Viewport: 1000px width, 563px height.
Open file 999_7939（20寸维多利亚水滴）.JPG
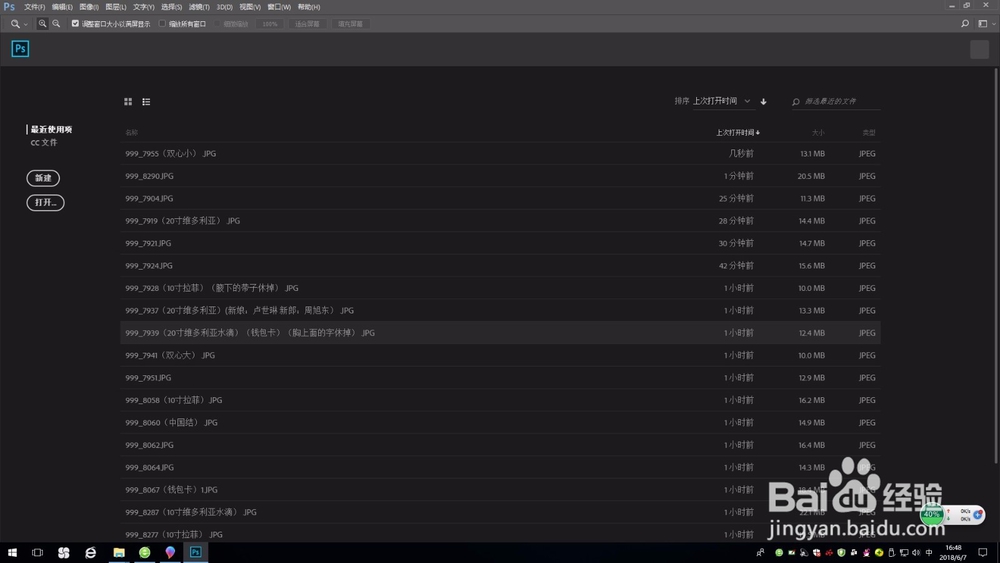pos(500,333)
